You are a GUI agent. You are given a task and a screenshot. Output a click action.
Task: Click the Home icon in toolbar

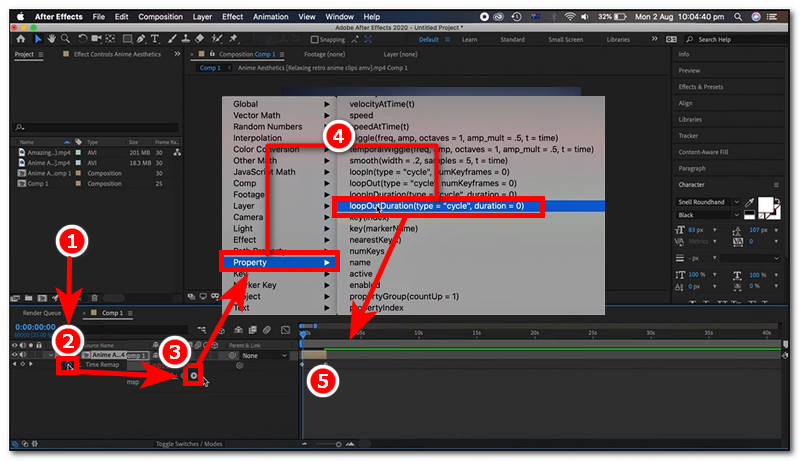20,39
